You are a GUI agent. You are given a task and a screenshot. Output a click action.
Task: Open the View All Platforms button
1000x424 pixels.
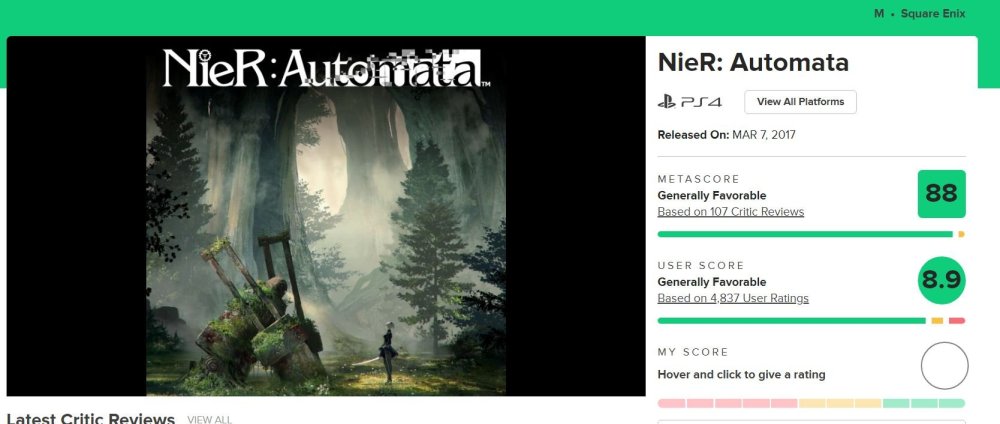pyautogui.click(x=800, y=102)
